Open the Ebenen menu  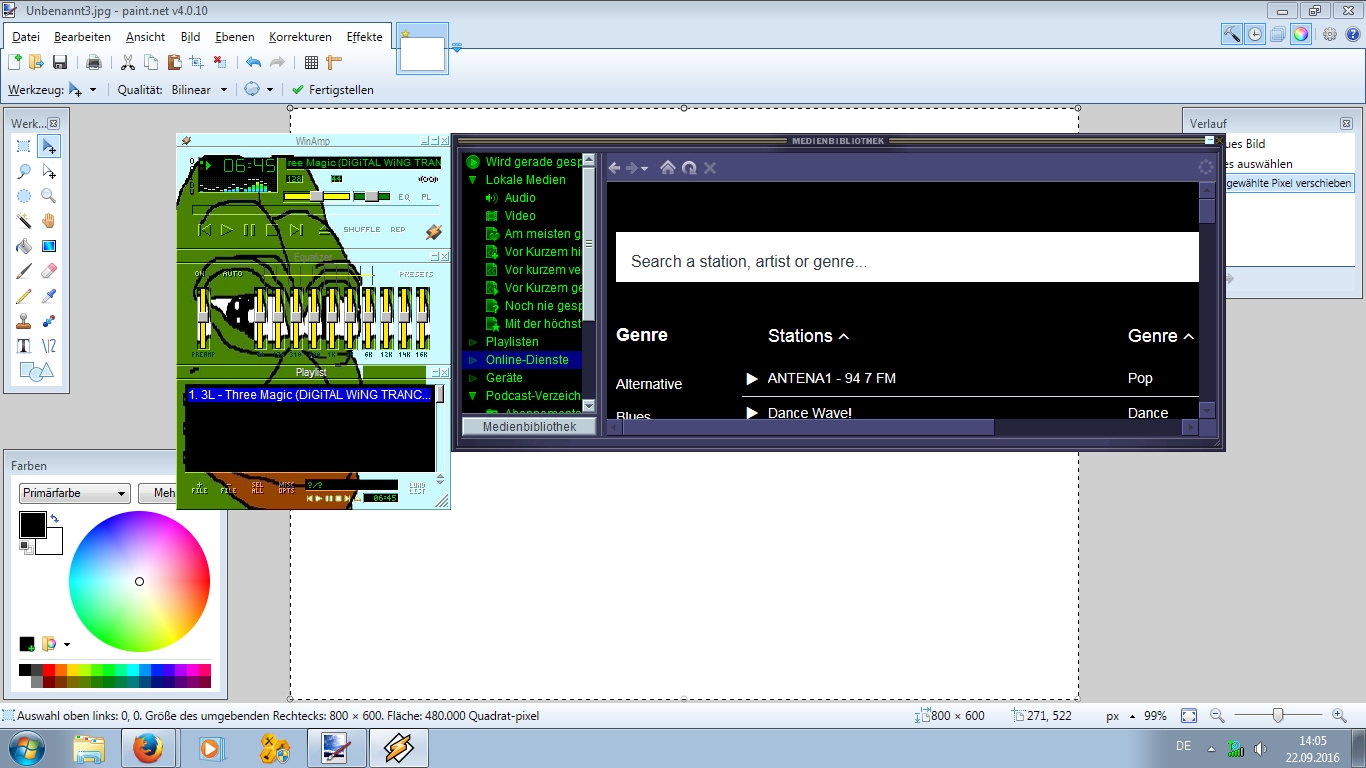(235, 37)
